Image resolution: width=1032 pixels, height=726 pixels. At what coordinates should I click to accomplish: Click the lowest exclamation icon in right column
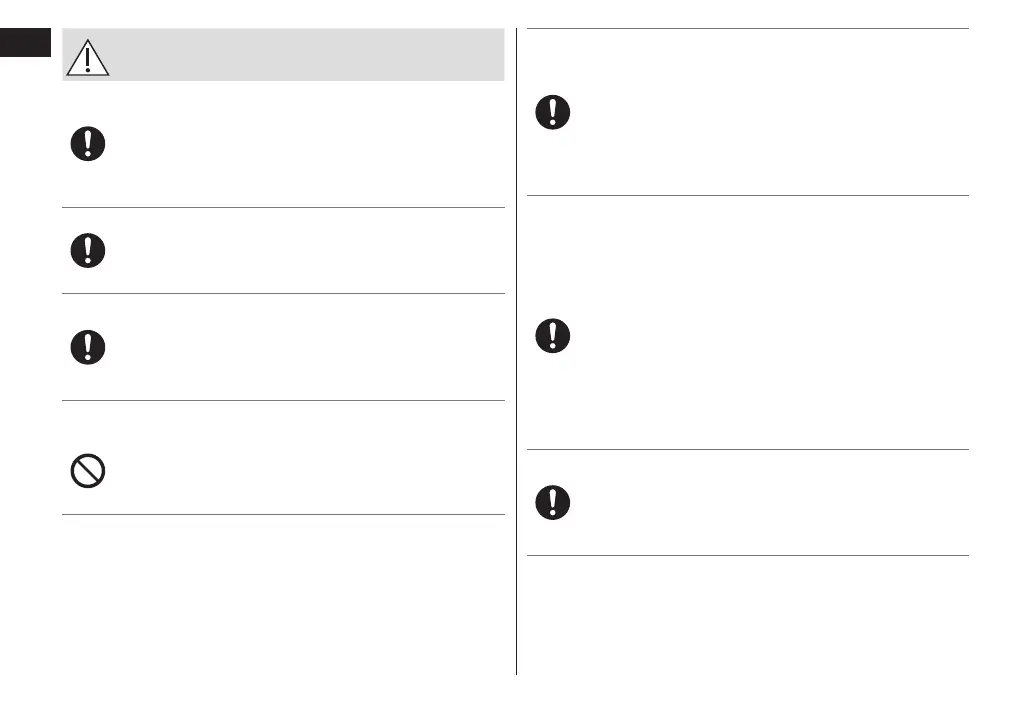[552, 502]
